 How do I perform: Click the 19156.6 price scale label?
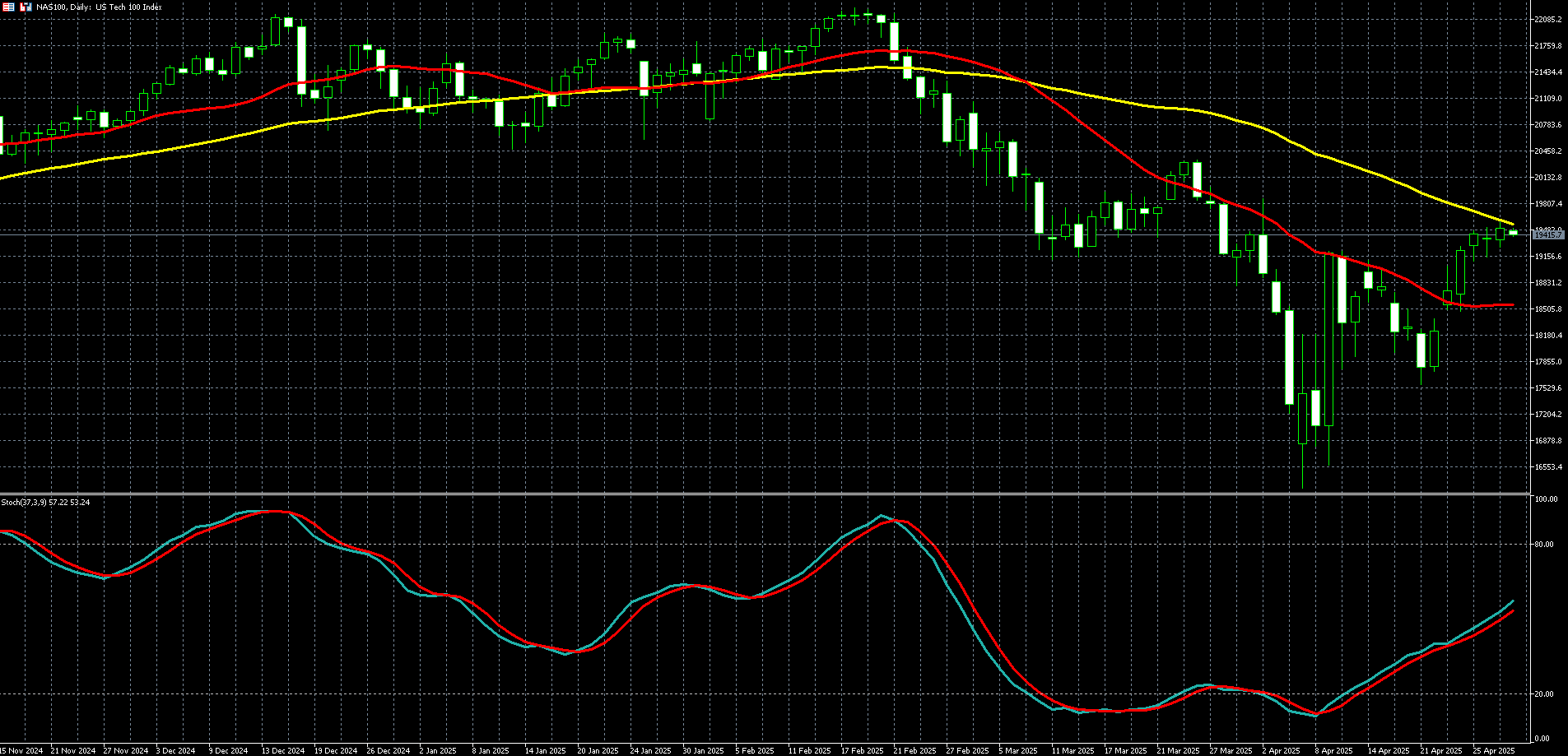click(x=1548, y=257)
